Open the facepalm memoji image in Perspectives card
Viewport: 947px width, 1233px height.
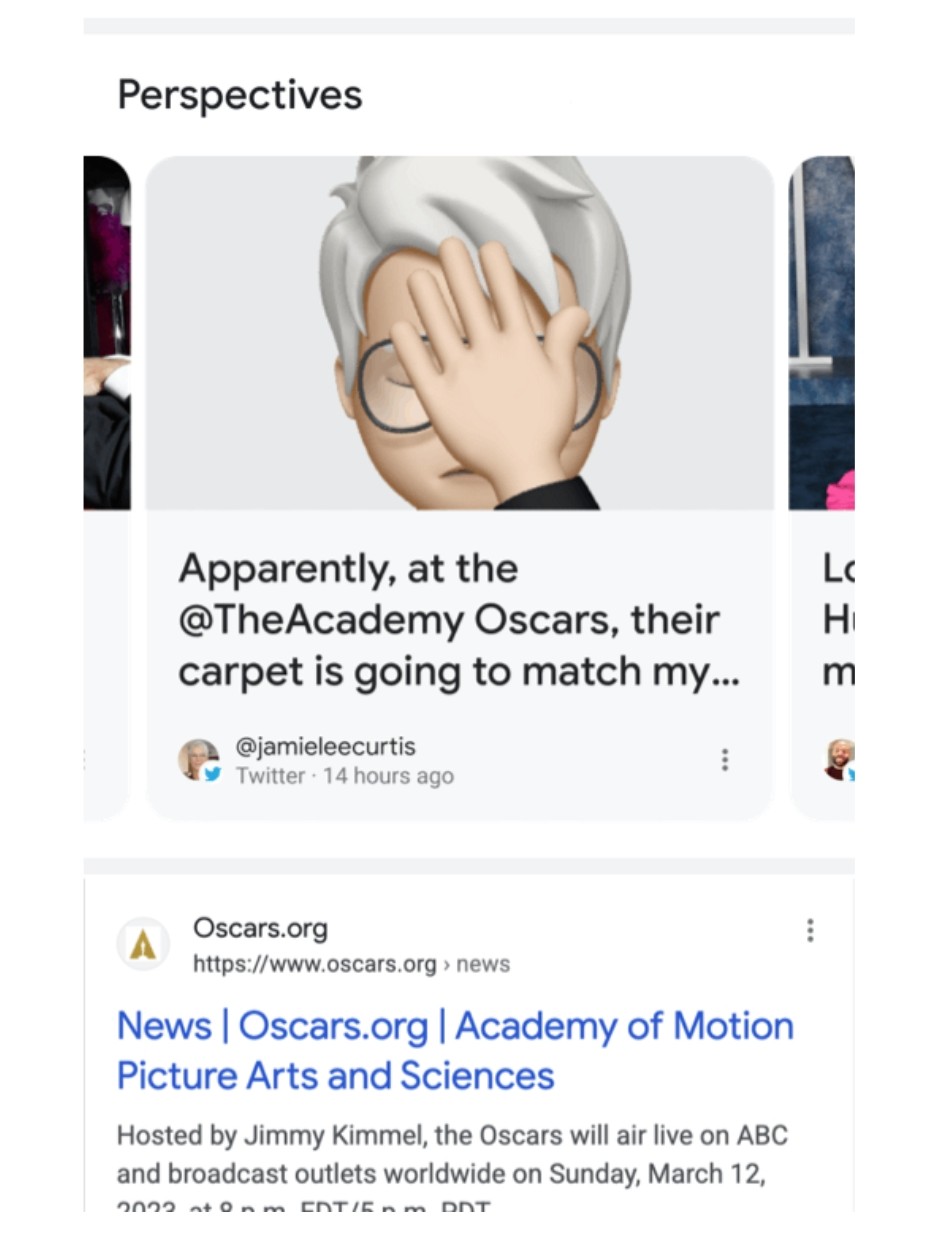(x=460, y=333)
